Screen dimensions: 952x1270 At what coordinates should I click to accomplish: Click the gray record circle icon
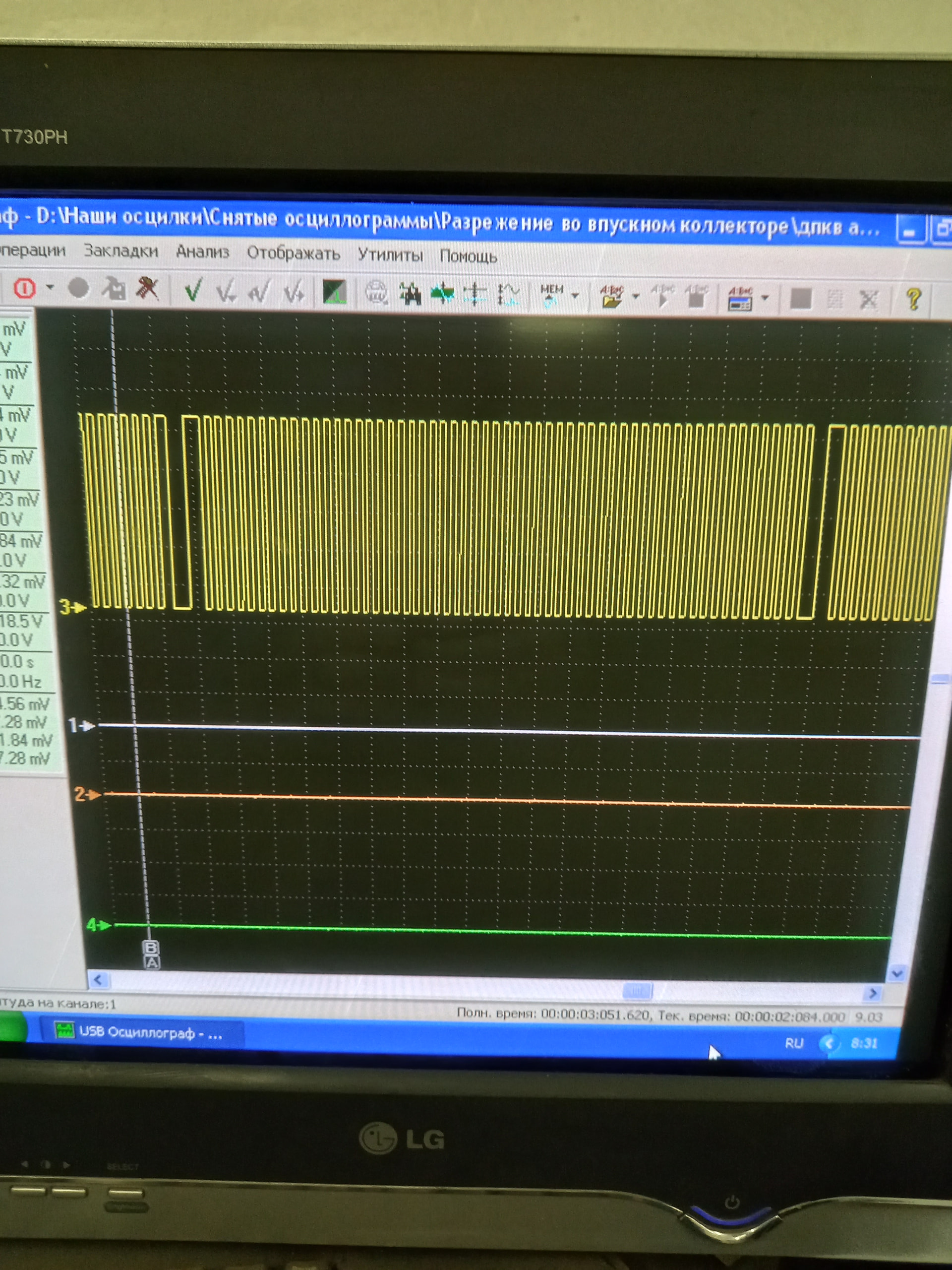(79, 288)
